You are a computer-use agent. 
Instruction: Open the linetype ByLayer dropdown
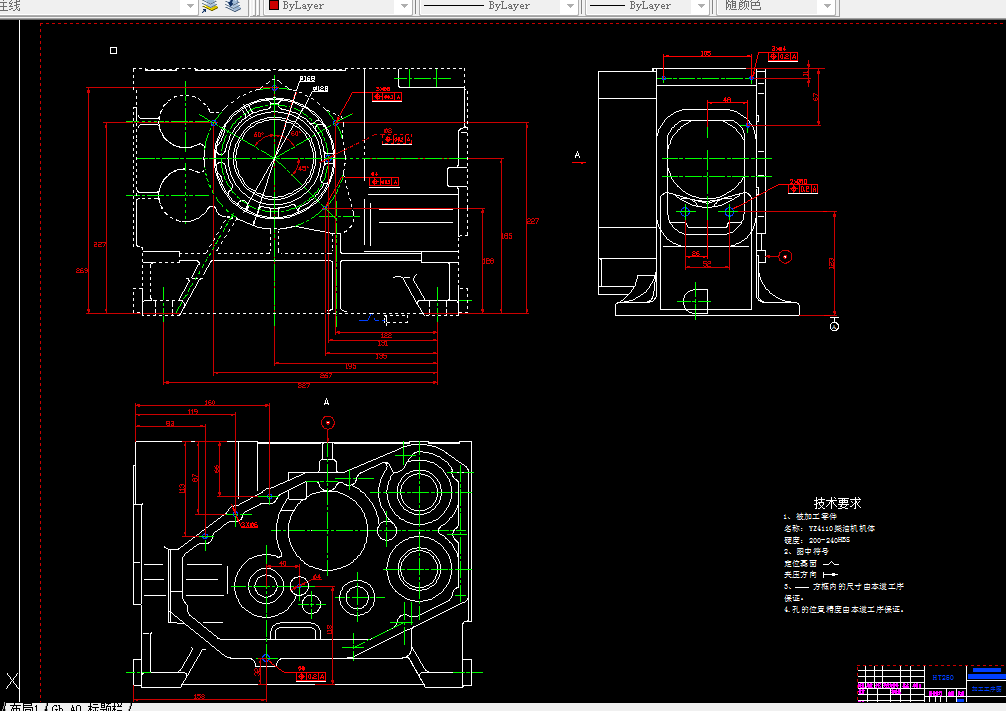click(570, 6)
